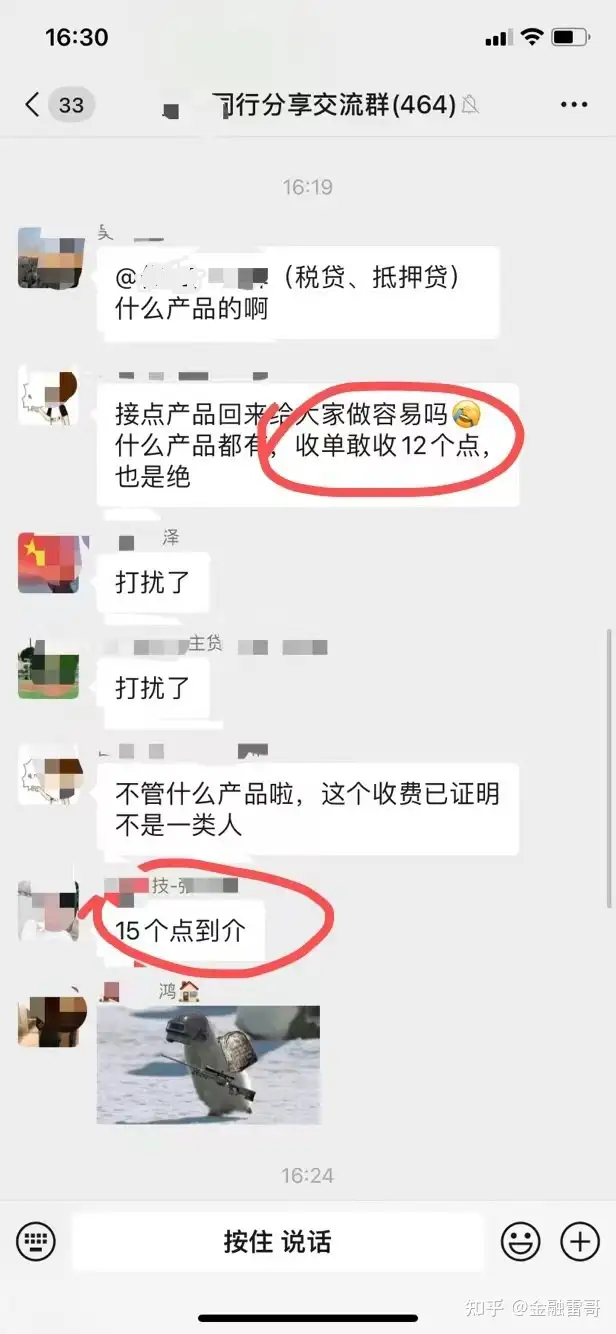
Task: Open the emoji sticker picker
Action: [x=520, y=1242]
